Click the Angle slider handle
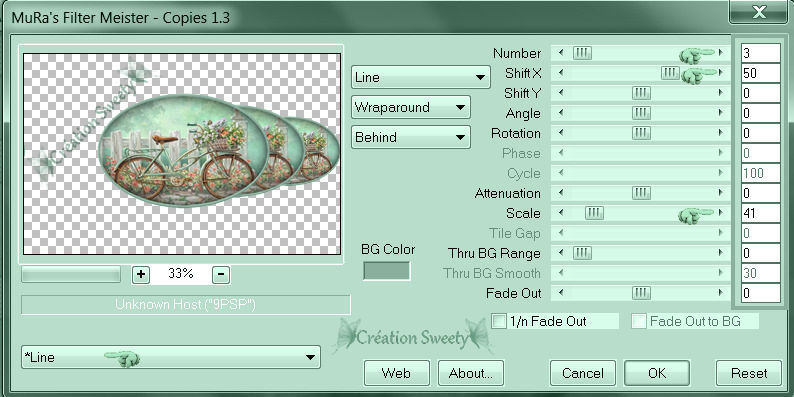 point(641,113)
